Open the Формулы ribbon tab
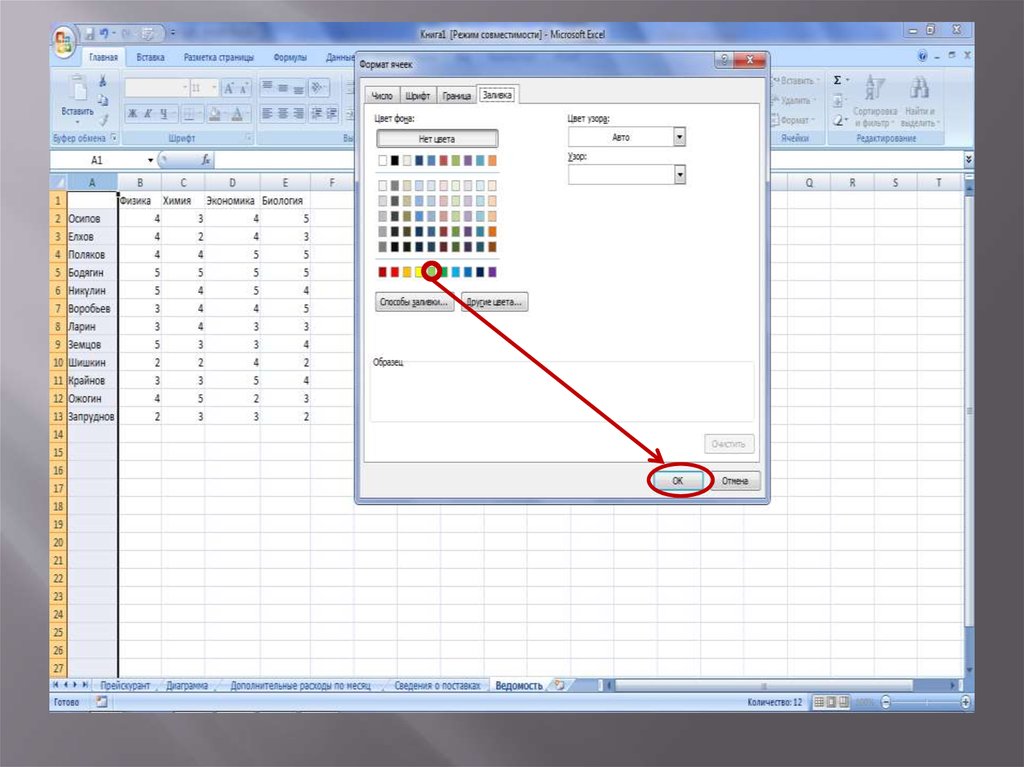 point(290,57)
